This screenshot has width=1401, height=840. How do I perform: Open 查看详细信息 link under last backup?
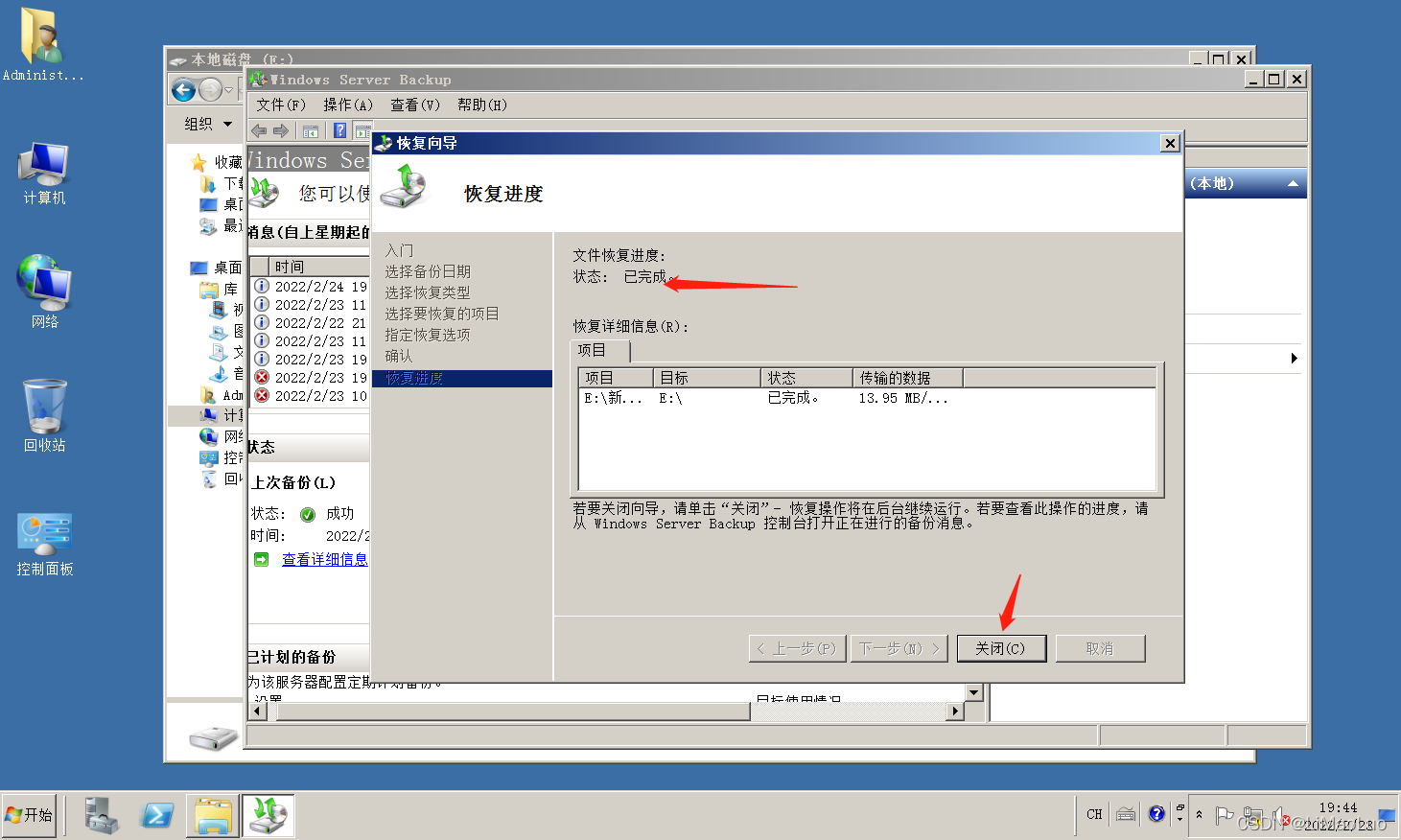pos(324,559)
